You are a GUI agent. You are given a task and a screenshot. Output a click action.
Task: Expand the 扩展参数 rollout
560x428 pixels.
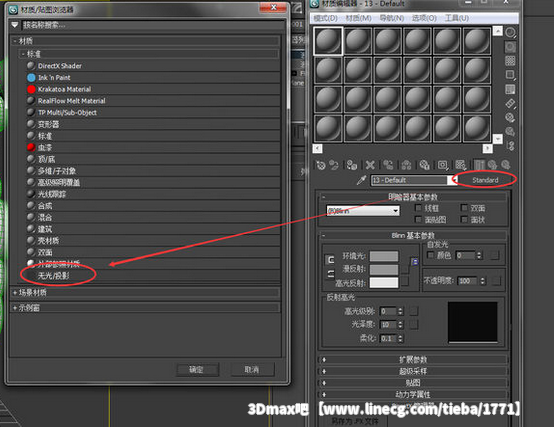[412, 360]
